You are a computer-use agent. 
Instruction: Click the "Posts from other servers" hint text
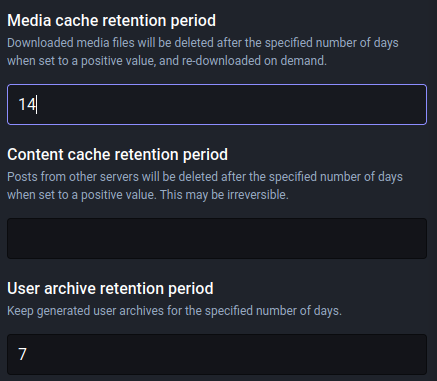point(73,177)
